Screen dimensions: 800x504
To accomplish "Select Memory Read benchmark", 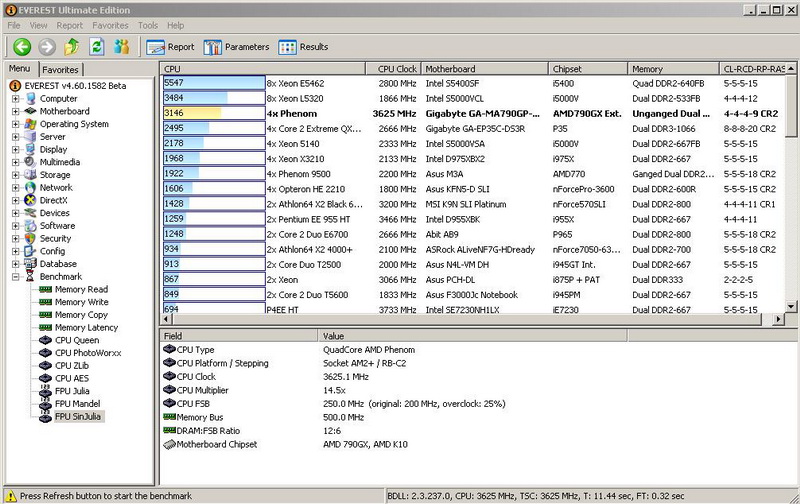I will (82, 289).
